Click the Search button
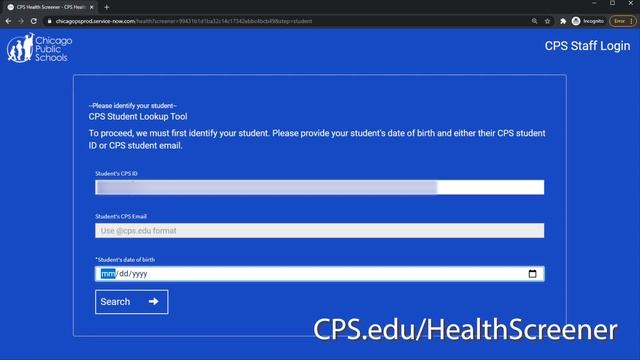Viewport: 640px width, 360px height. 131,302
